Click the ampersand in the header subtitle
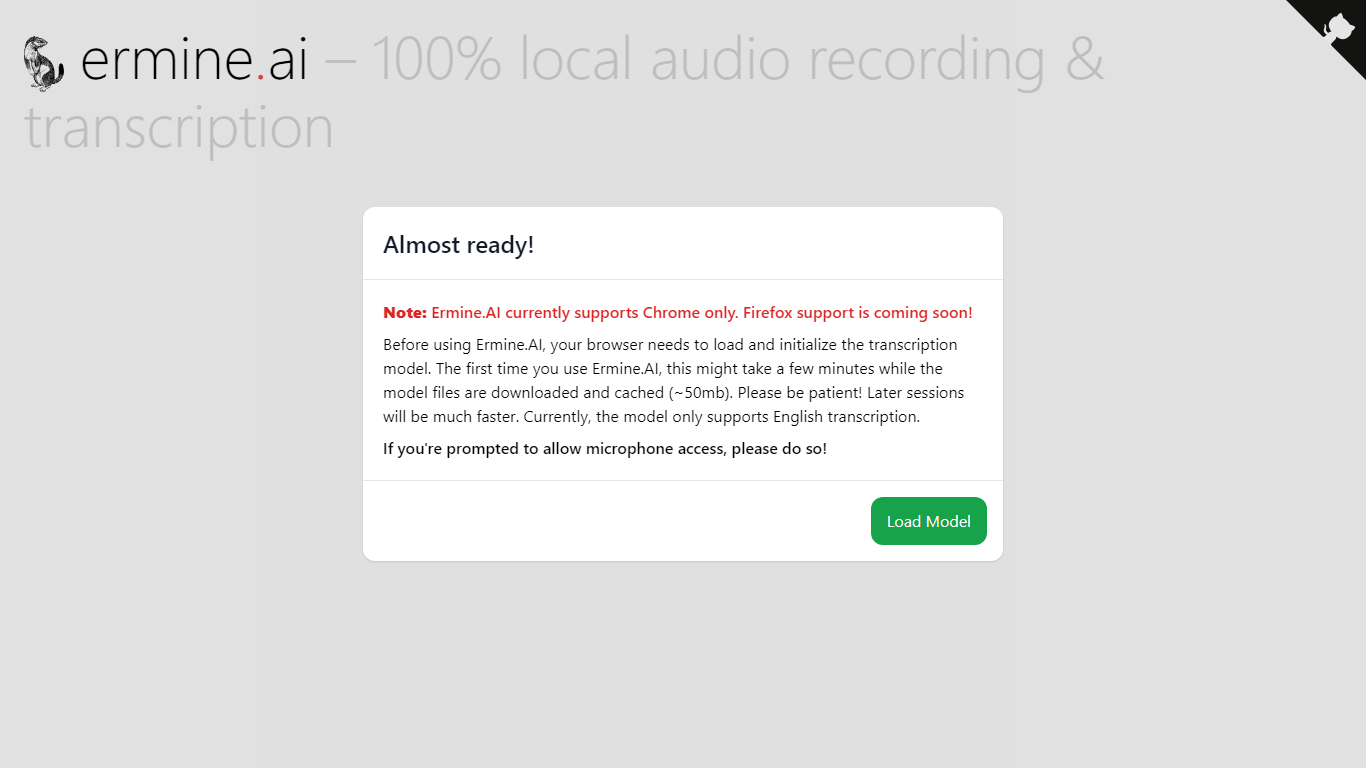The image size is (1366, 768). click(x=1085, y=59)
